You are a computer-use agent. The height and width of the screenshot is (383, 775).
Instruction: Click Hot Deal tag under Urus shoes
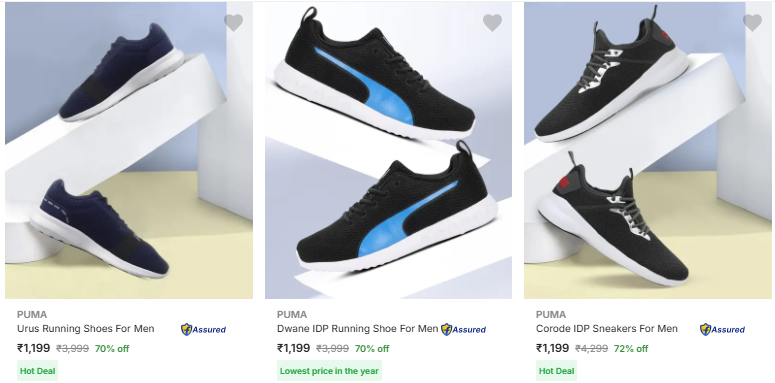click(x=38, y=371)
